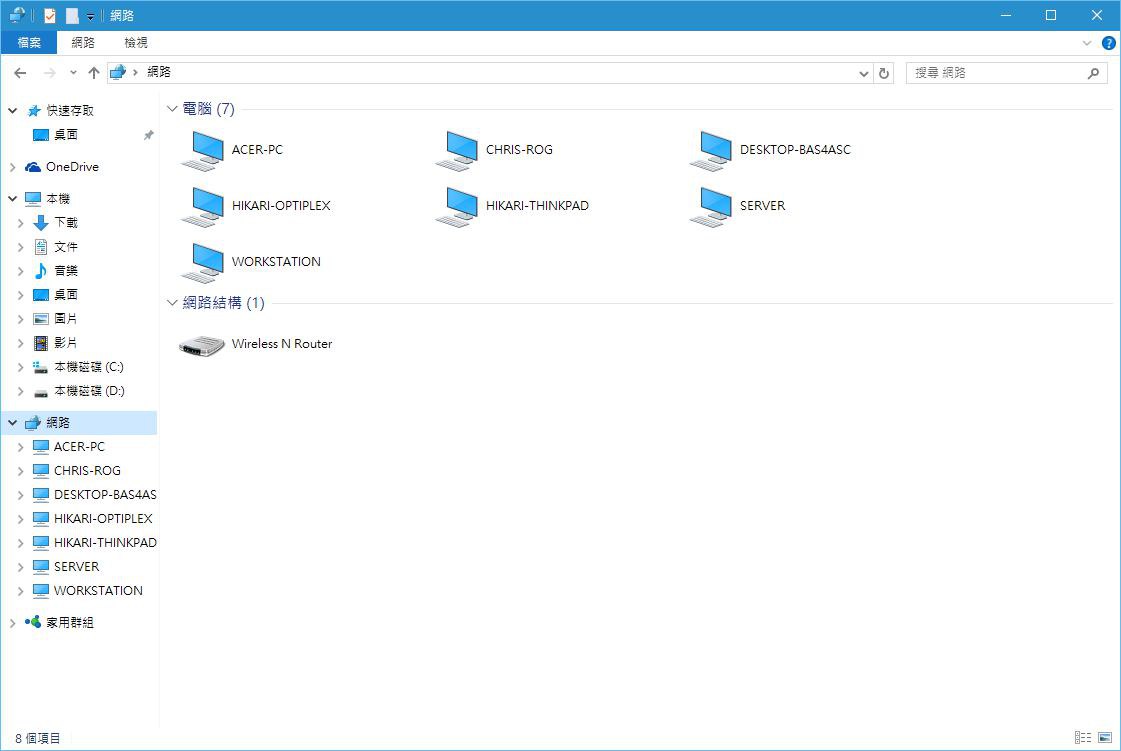The image size is (1121, 751).
Task: Expand the ribbon using the chevron
Action: click(x=1087, y=43)
